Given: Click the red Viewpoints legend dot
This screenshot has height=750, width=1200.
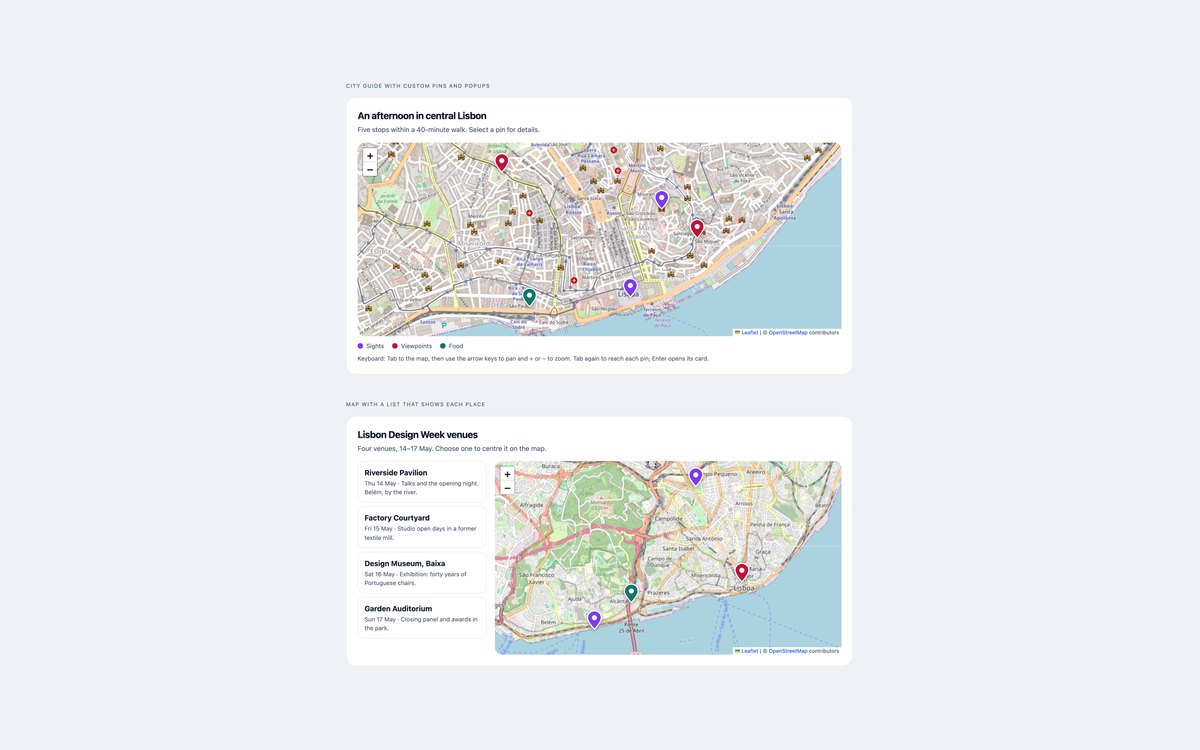Looking at the screenshot, I should pyautogui.click(x=395, y=346).
